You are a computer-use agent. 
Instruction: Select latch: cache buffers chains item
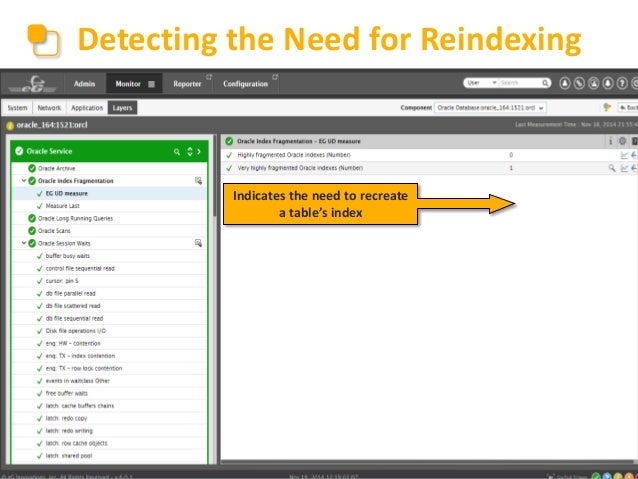click(80, 406)
